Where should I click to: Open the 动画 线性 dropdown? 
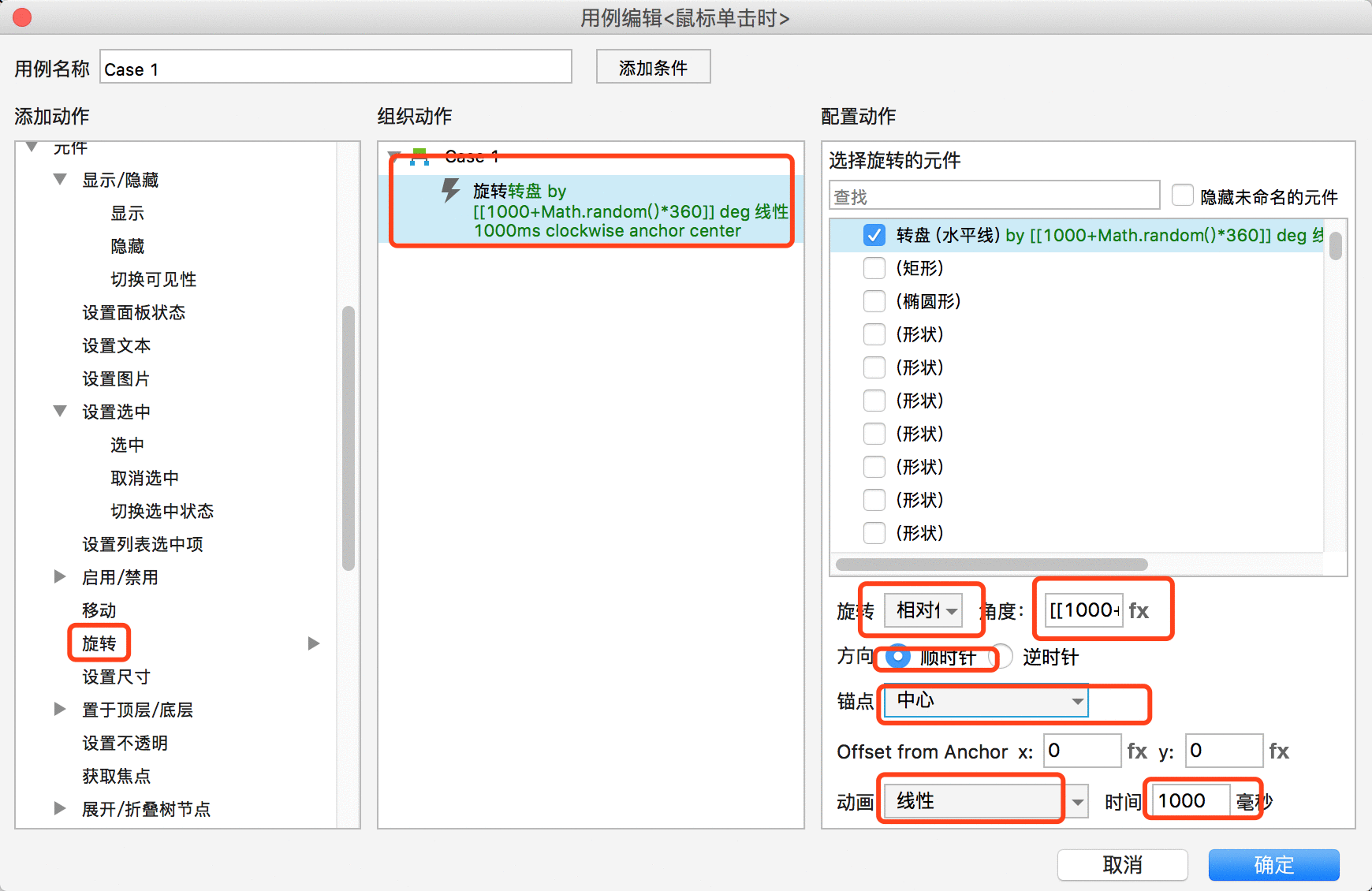(x=986, y=801)
